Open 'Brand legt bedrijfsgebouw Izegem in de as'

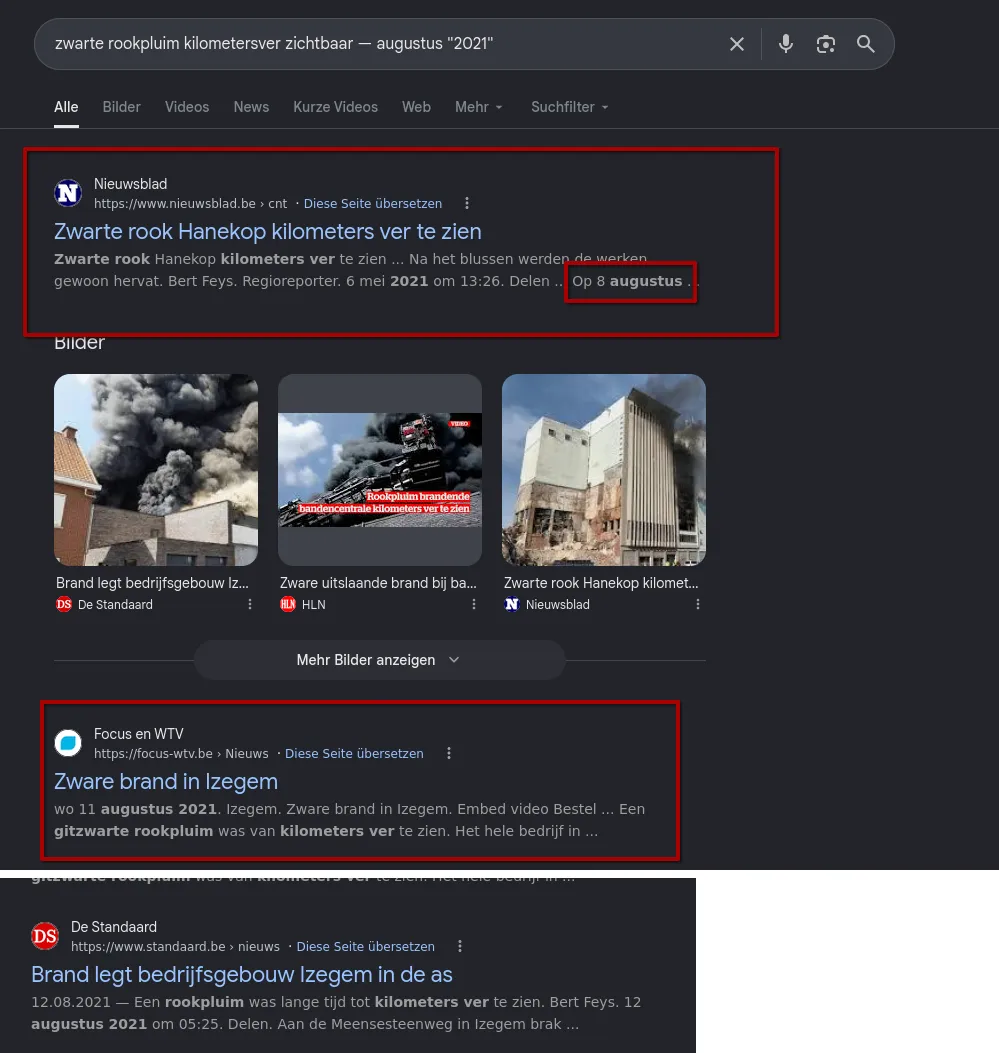(242, 974)
